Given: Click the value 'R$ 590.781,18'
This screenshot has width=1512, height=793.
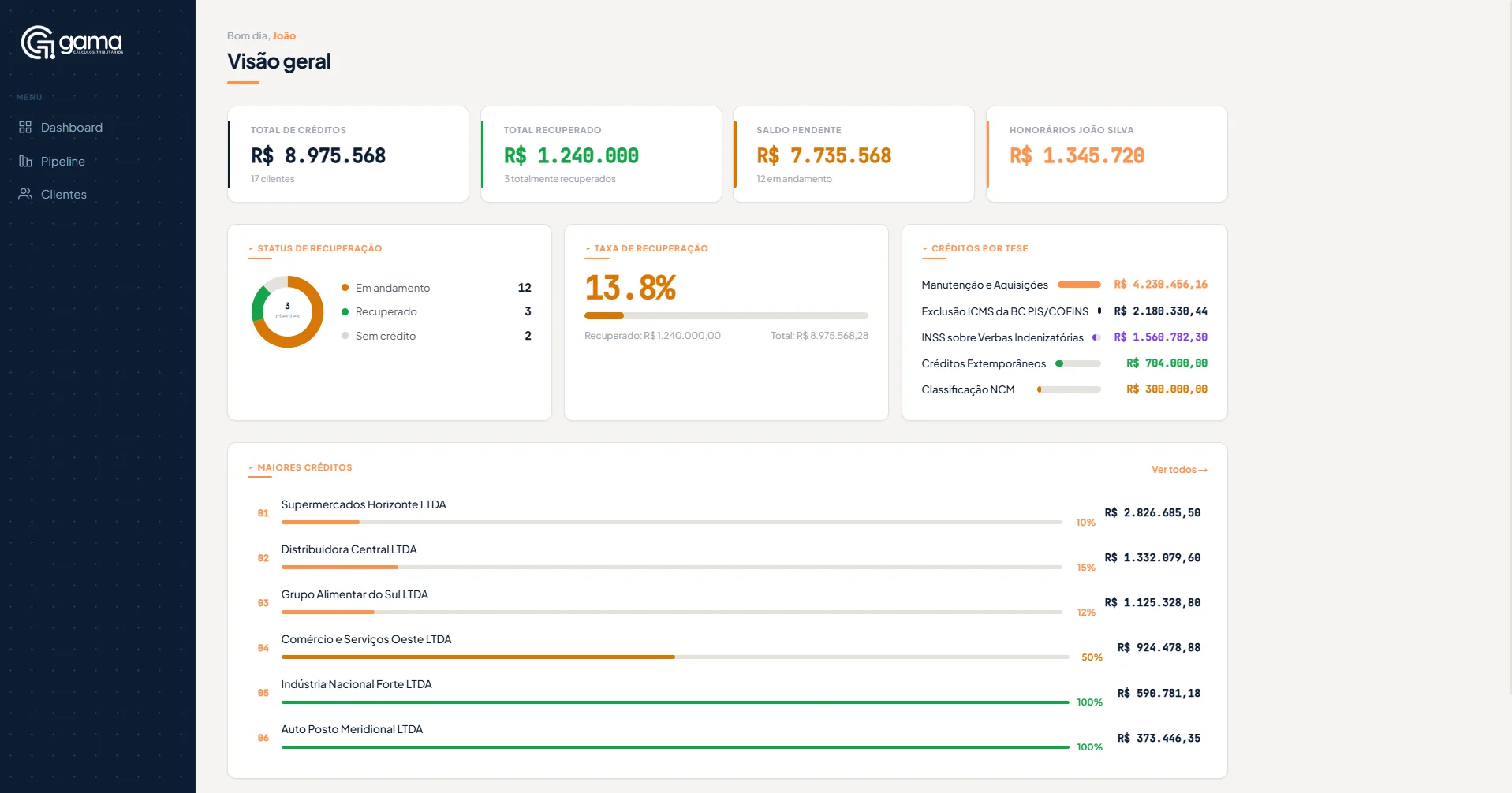Looking at the screenshot, I should [1159, 693].
